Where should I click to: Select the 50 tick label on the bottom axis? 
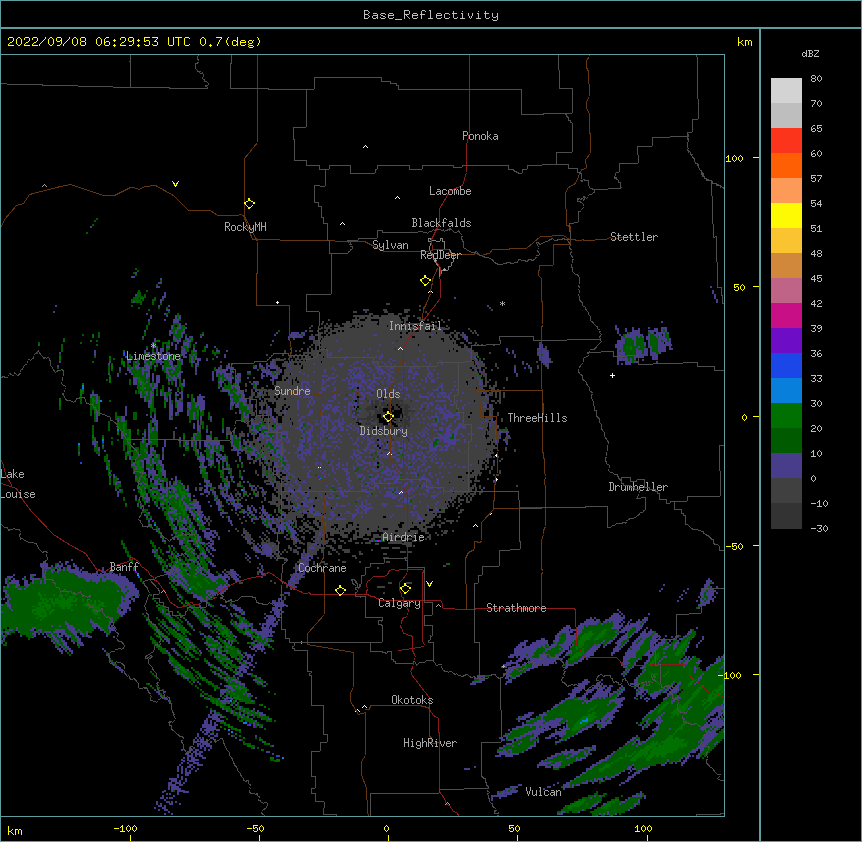click(x=514, y=828)
